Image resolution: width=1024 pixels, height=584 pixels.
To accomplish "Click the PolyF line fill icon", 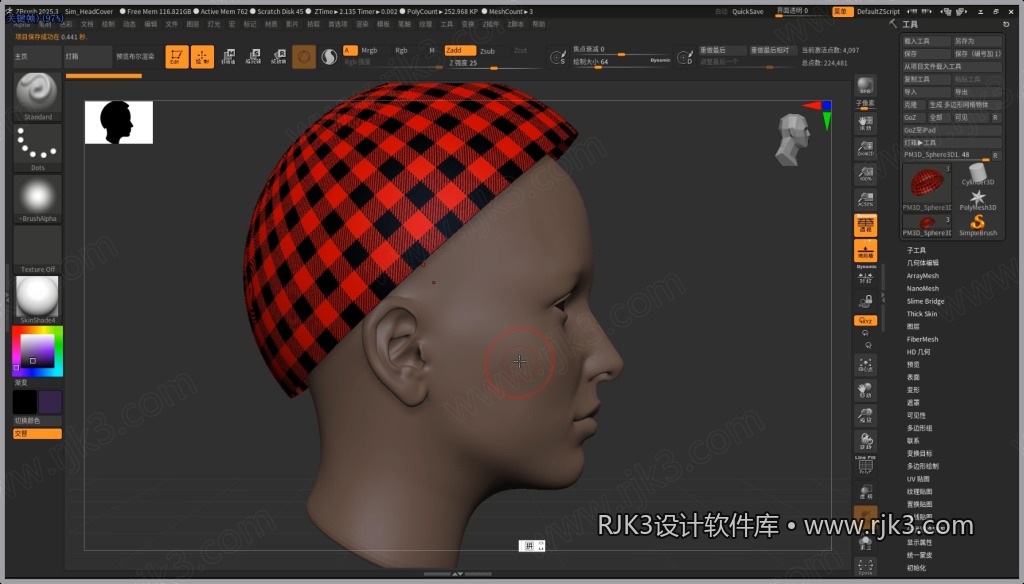I will click(x=865, y=466).
